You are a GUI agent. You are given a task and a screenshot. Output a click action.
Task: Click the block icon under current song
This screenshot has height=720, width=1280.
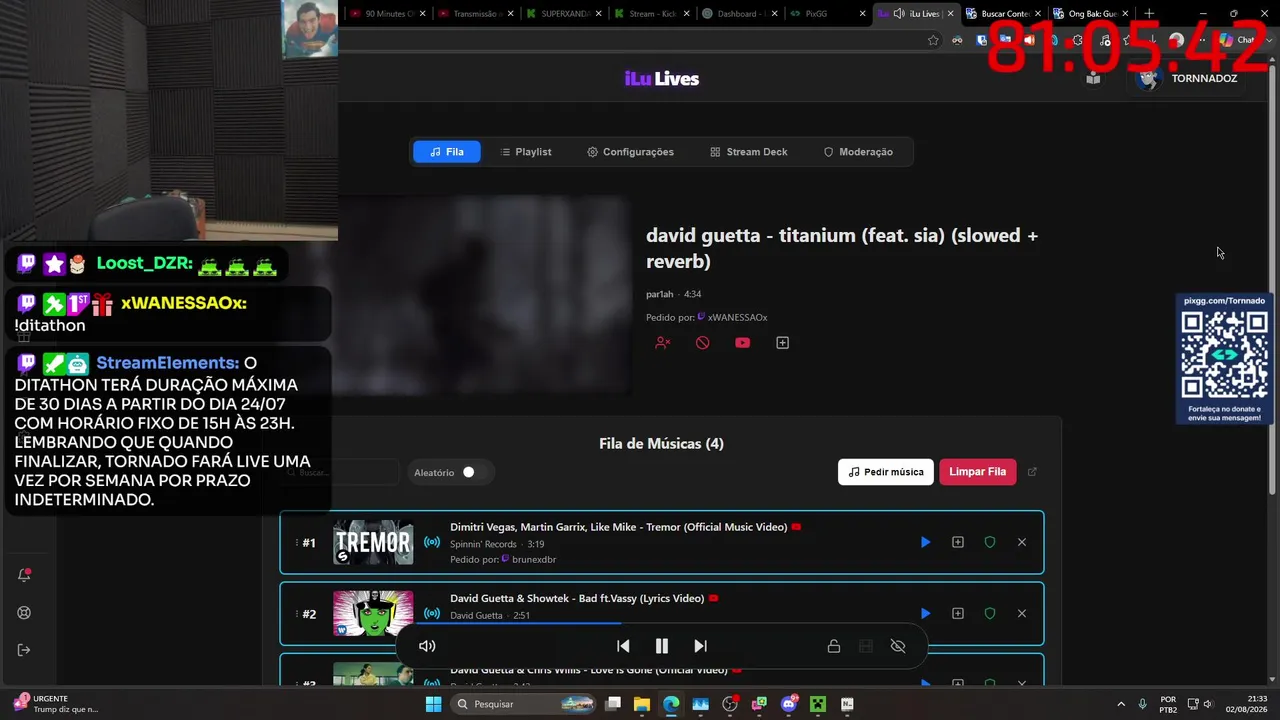point(702,343)
